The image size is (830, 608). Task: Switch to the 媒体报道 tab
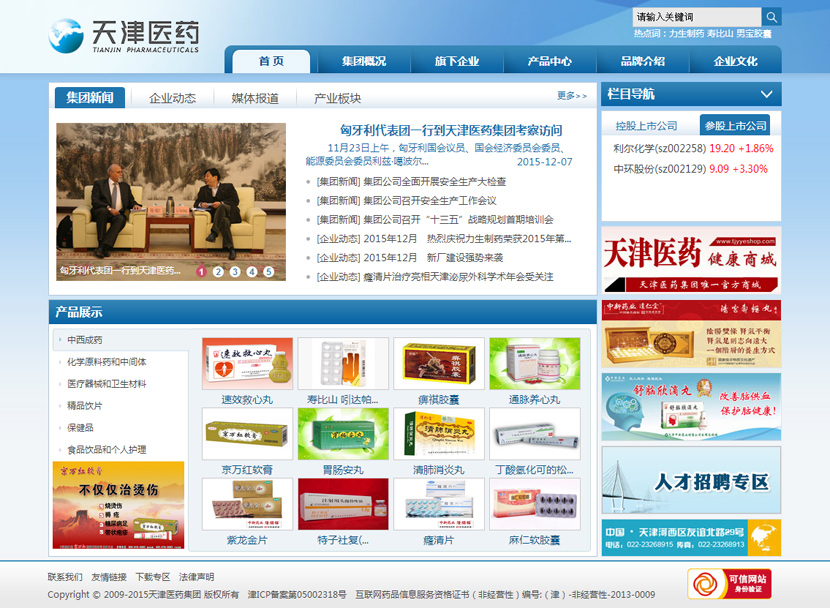[x=255, y=98]
